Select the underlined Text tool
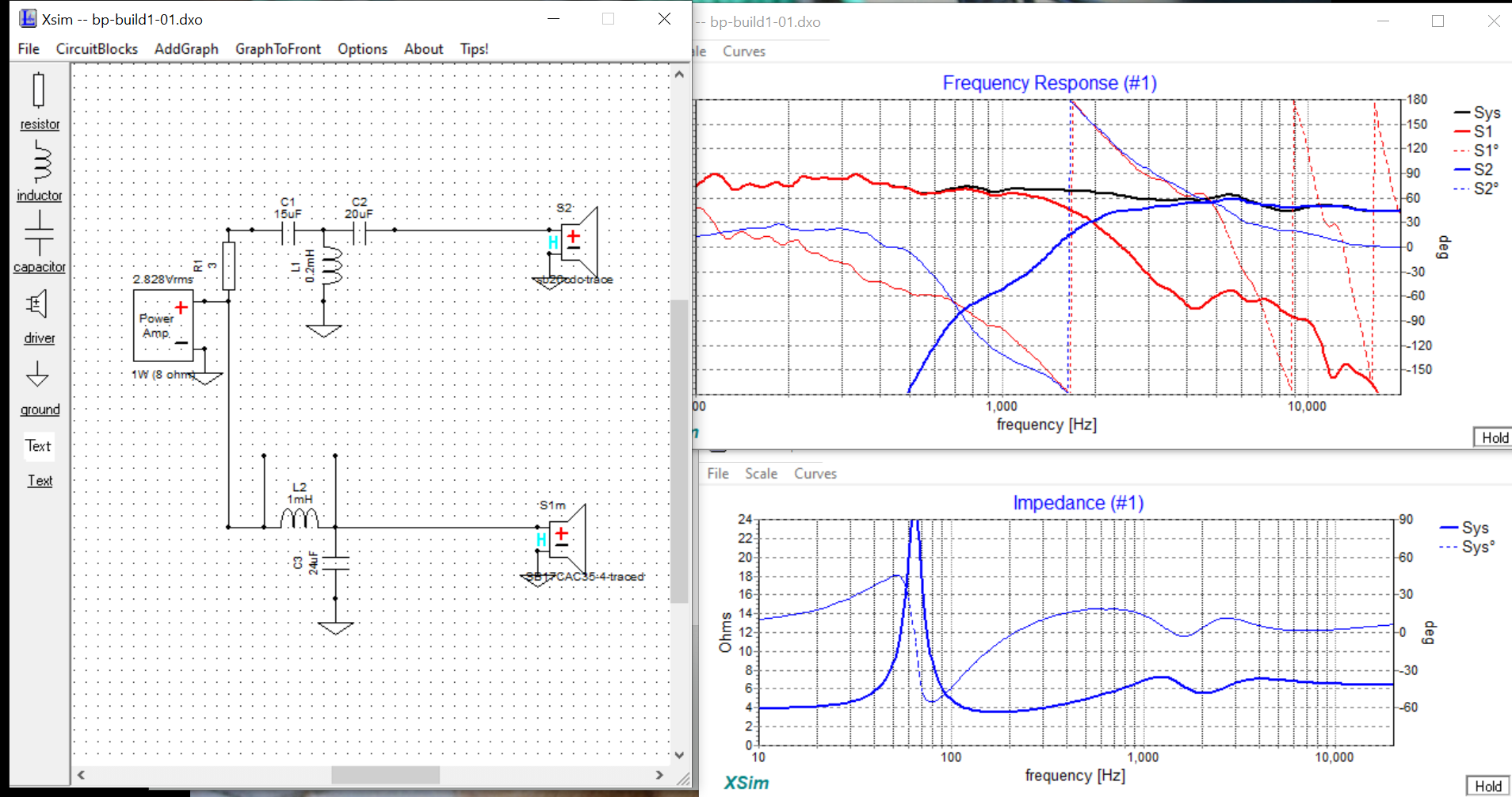The width and height of the screenshot is (1512, 797). click(x=40, y=481)
